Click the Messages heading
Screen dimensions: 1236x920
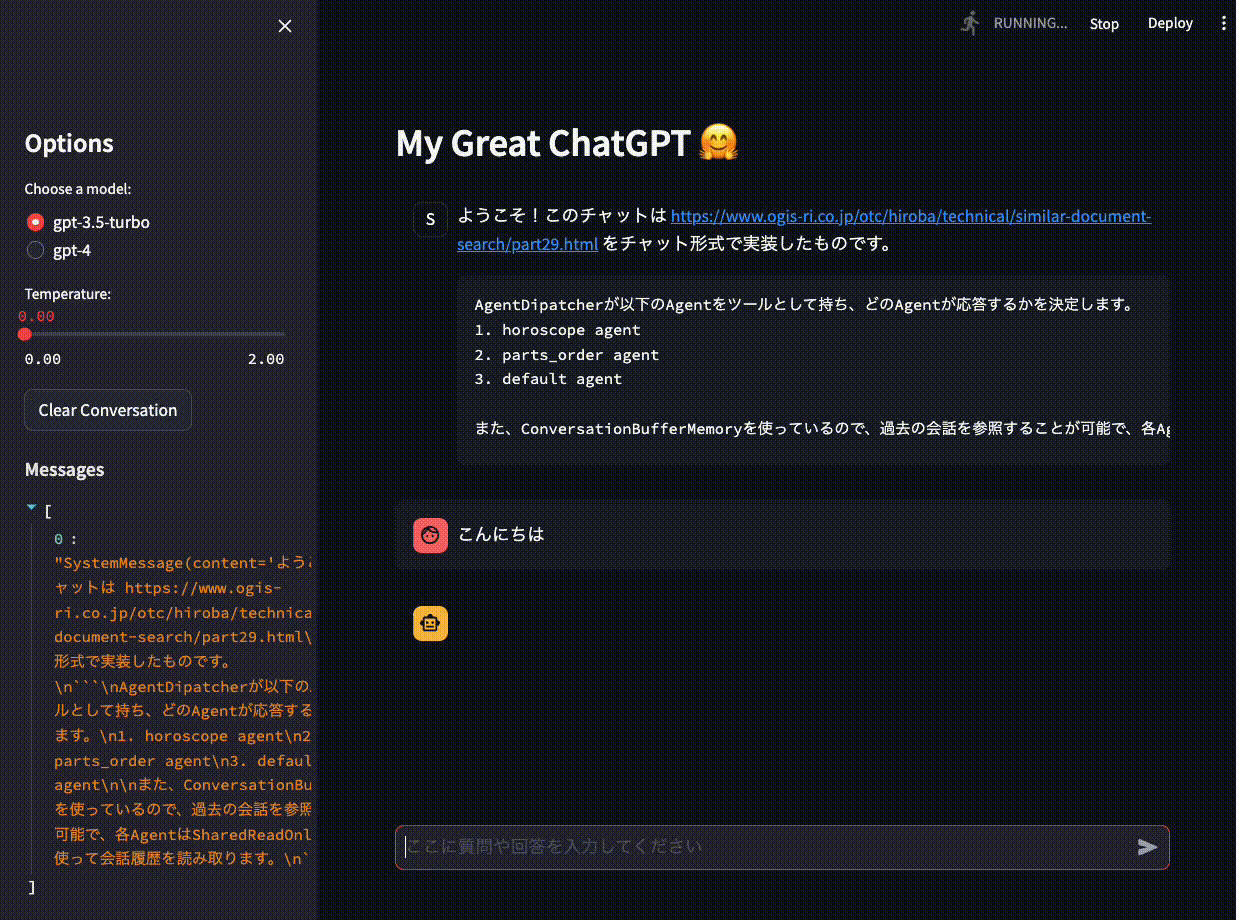pyautogui.click(x=64, y=470)
